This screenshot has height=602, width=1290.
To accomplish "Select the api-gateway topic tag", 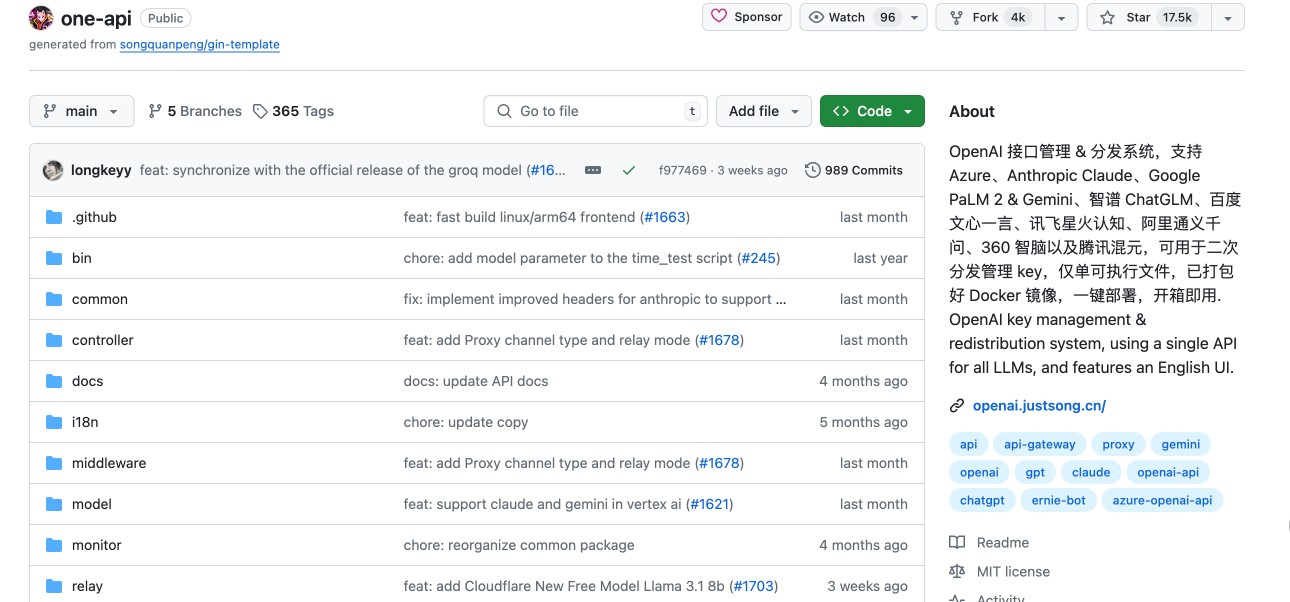I will [x=1040, y=444].
